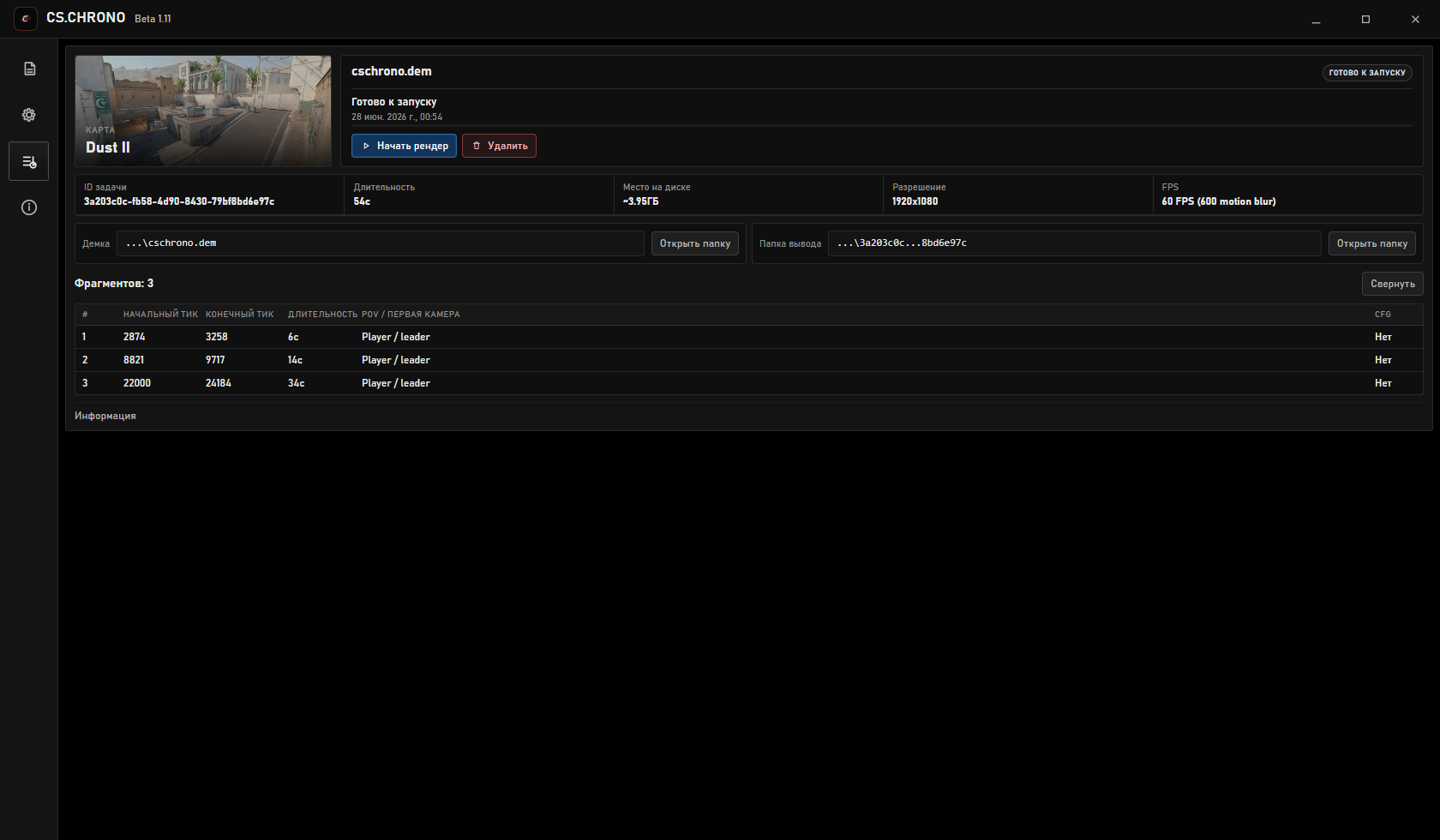Open the document page sidebar icon
This screenshot has height=840, width=1440.
point(29,69)
